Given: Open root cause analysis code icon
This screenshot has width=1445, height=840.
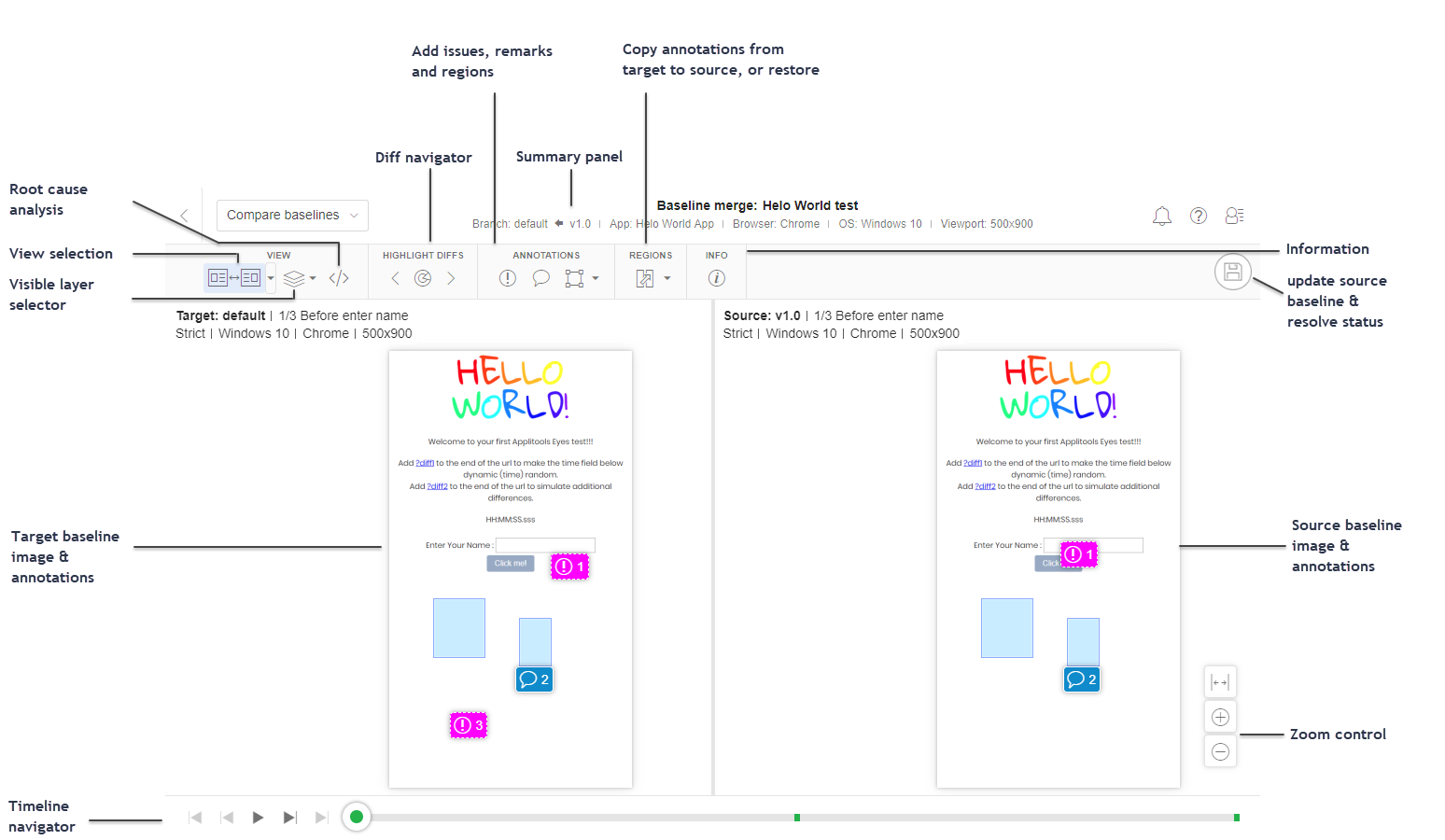Looking at the screenshot, I should 339,278.
